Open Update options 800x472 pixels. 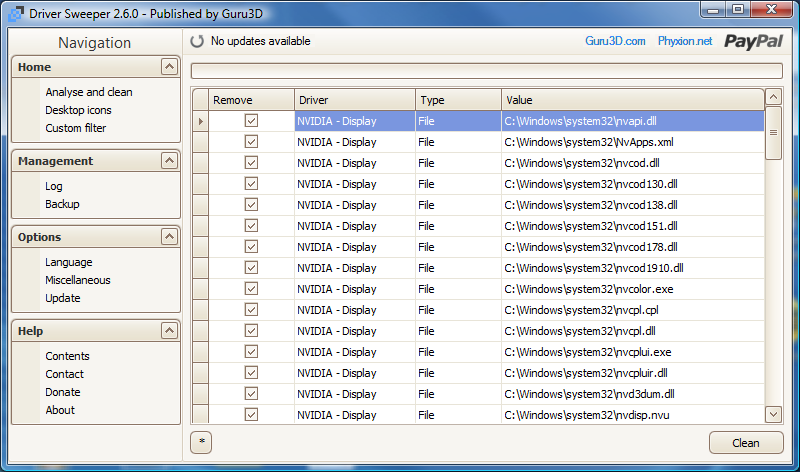click(63, 298)
